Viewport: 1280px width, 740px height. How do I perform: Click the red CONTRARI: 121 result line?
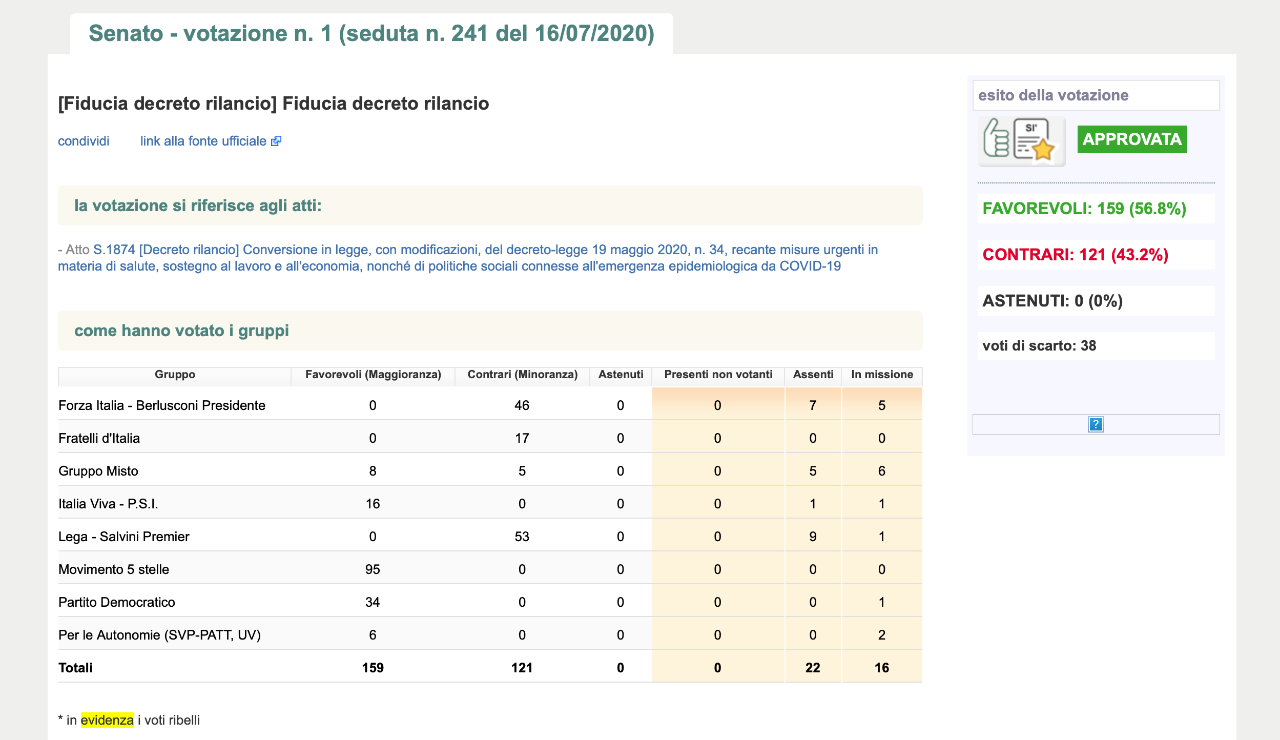1075,255
